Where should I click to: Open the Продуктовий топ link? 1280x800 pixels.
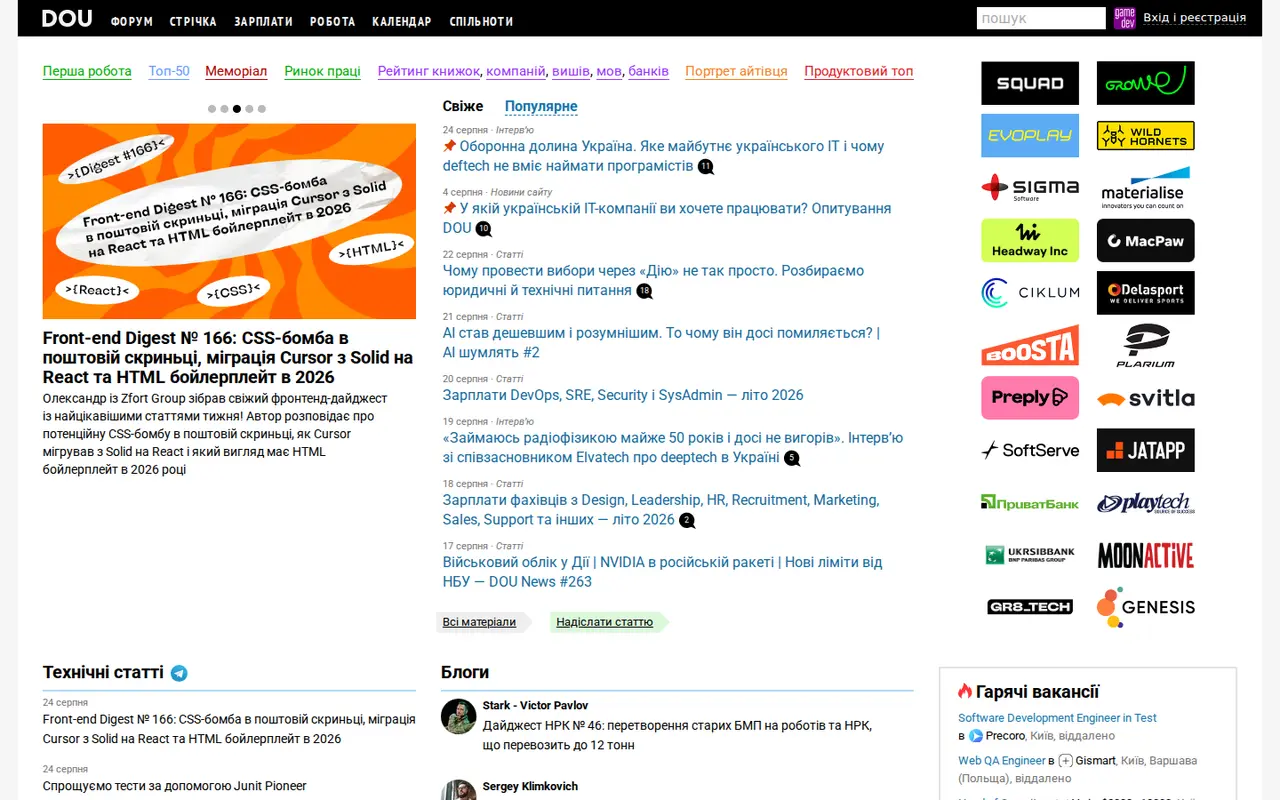pyautogui.click(x=859, y=71)
